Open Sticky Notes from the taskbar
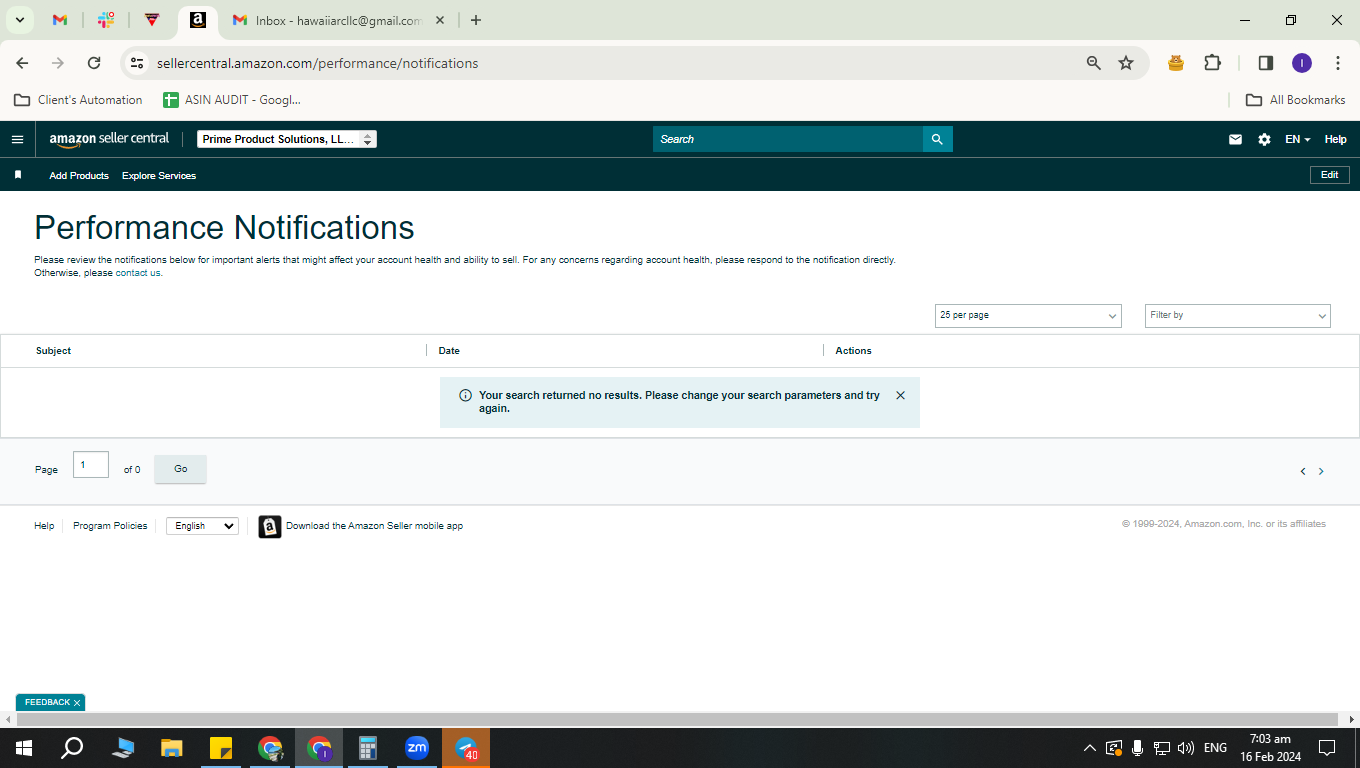Screen dimensions: 1360x768 221,748
